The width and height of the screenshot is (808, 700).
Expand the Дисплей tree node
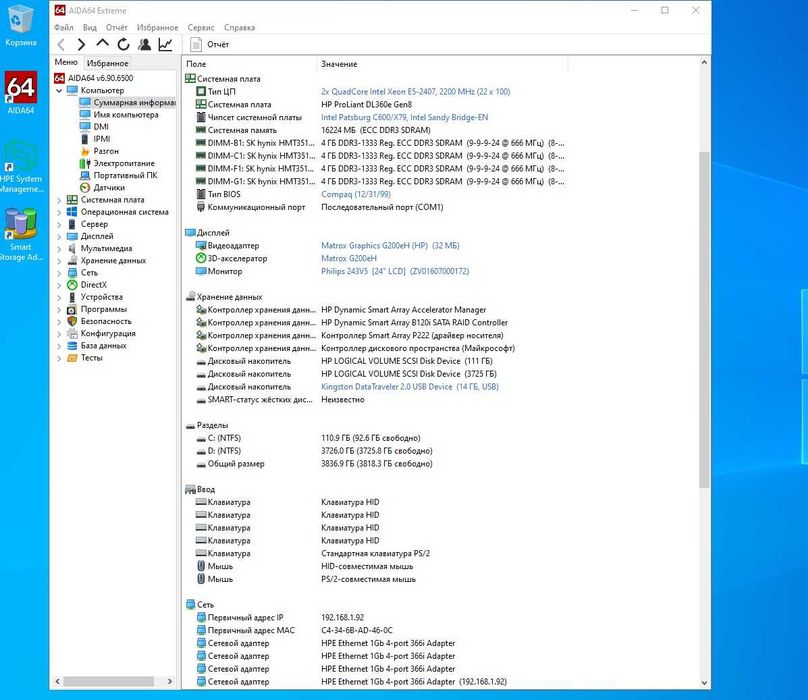pyautogui.click(x=59, y=237)
